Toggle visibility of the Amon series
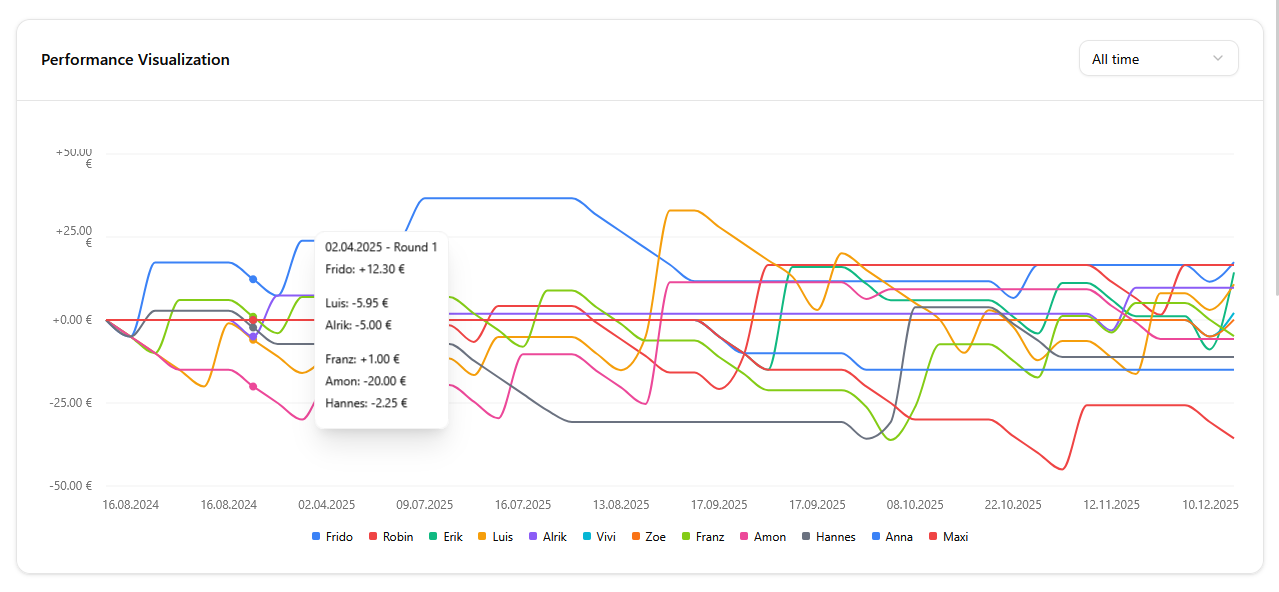The height and width of the screenshot is (592, 1279). (745, 537)
